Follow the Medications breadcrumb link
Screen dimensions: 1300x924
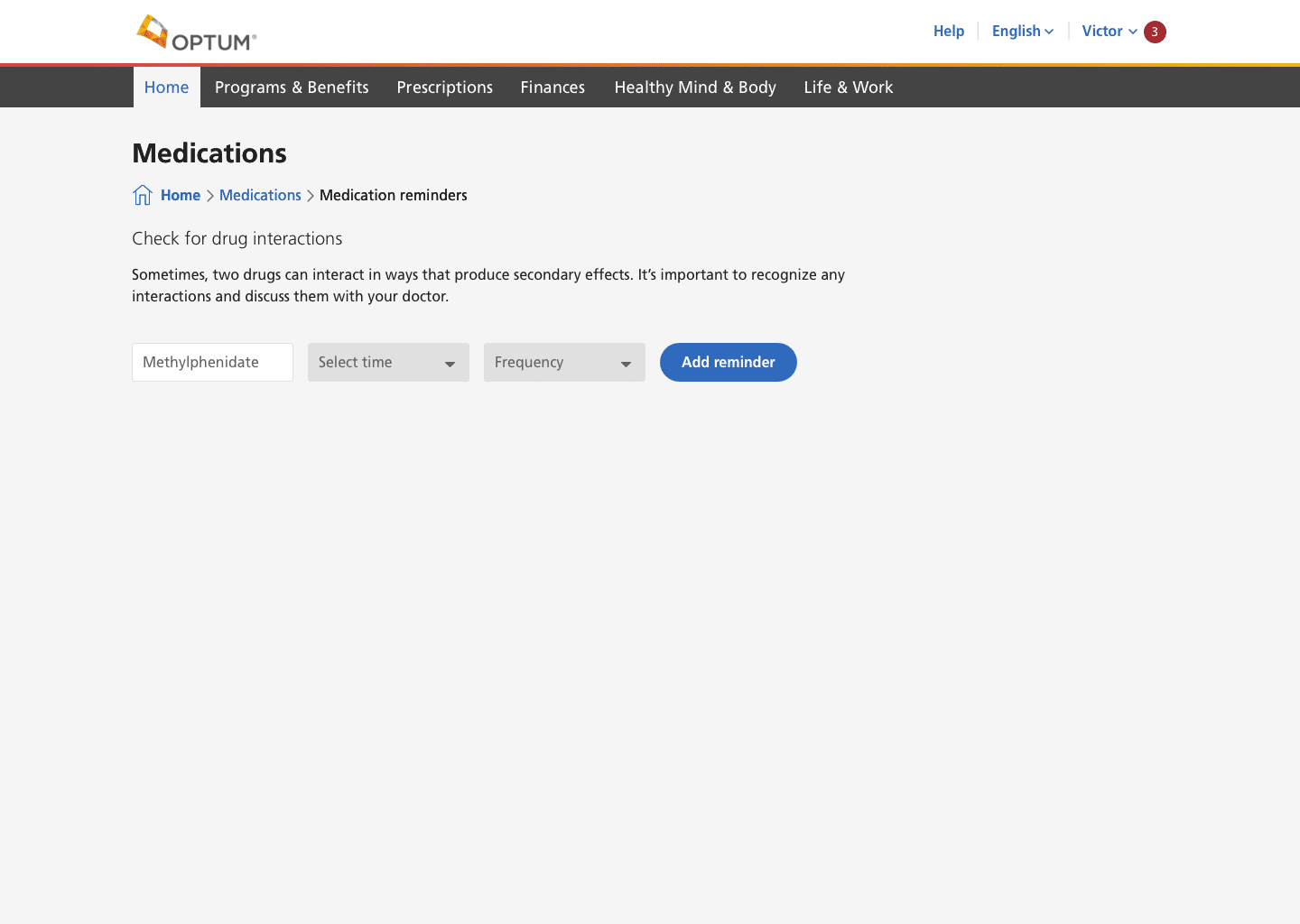click(x=260, y=196)
